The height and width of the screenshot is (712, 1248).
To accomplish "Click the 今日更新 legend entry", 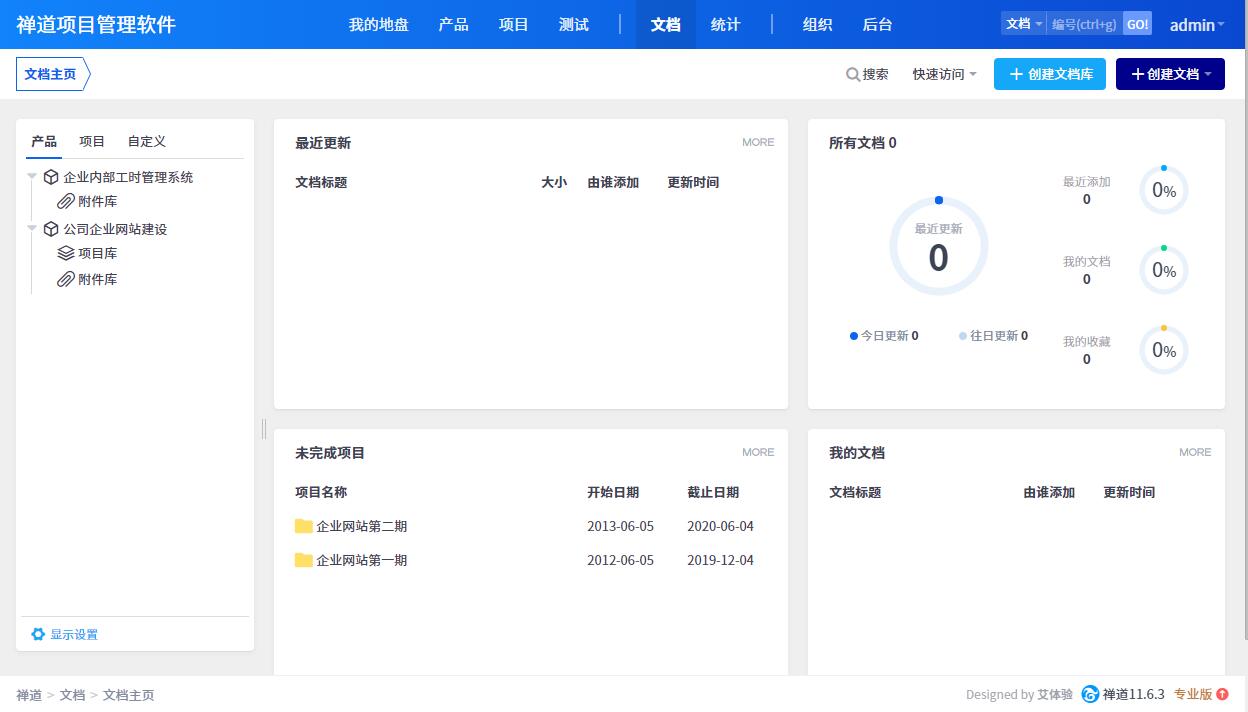I will pos(884,336).
